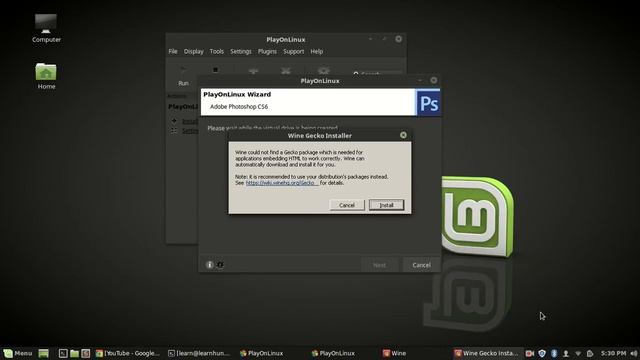Click the info icon in the wizard footer

pos(209,264)
